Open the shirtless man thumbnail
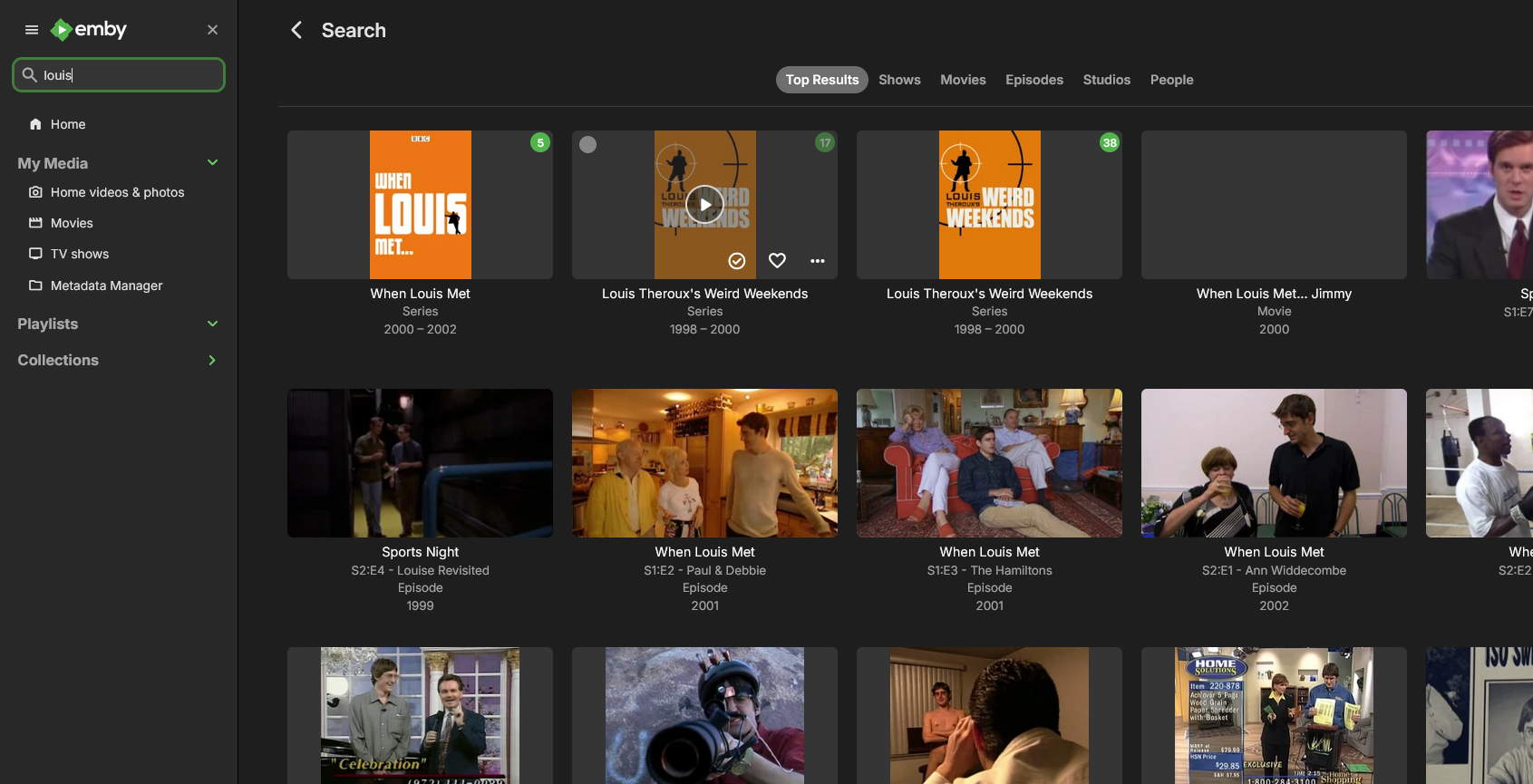Image resolution: width=1533 pixels, height=784 pixels. point(990,715)
